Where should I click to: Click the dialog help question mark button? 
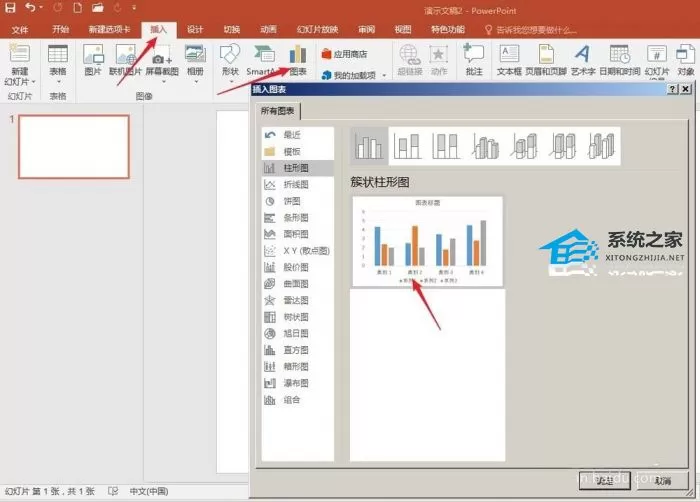pos(673,89)
